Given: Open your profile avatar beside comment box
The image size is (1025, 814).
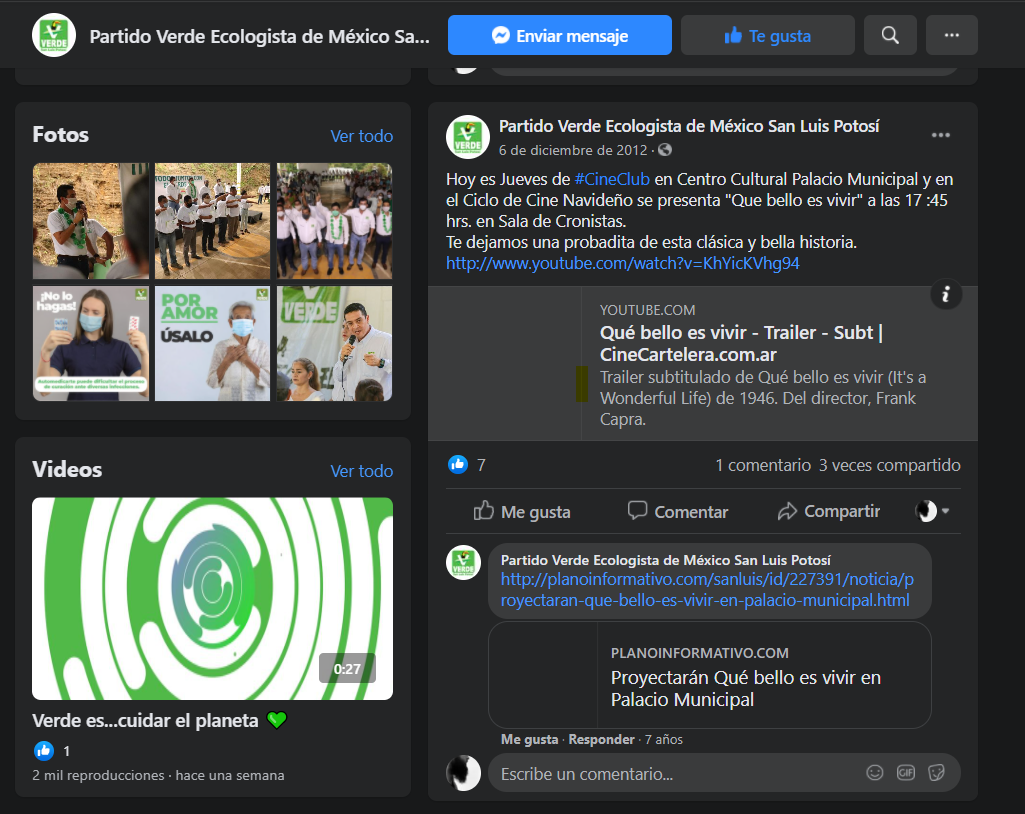Looking at the screenshot, I should pyautogui.click(x=463, y=773).
